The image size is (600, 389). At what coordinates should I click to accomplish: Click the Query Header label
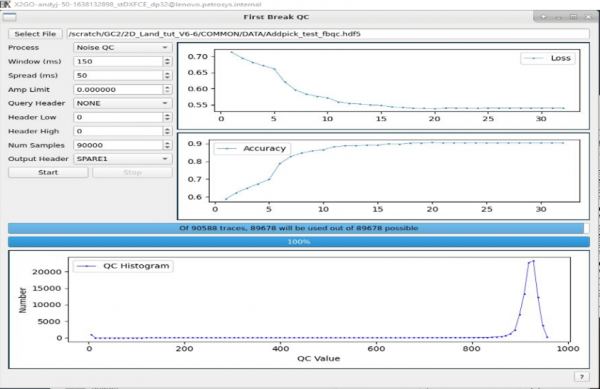tap(36, 103)
